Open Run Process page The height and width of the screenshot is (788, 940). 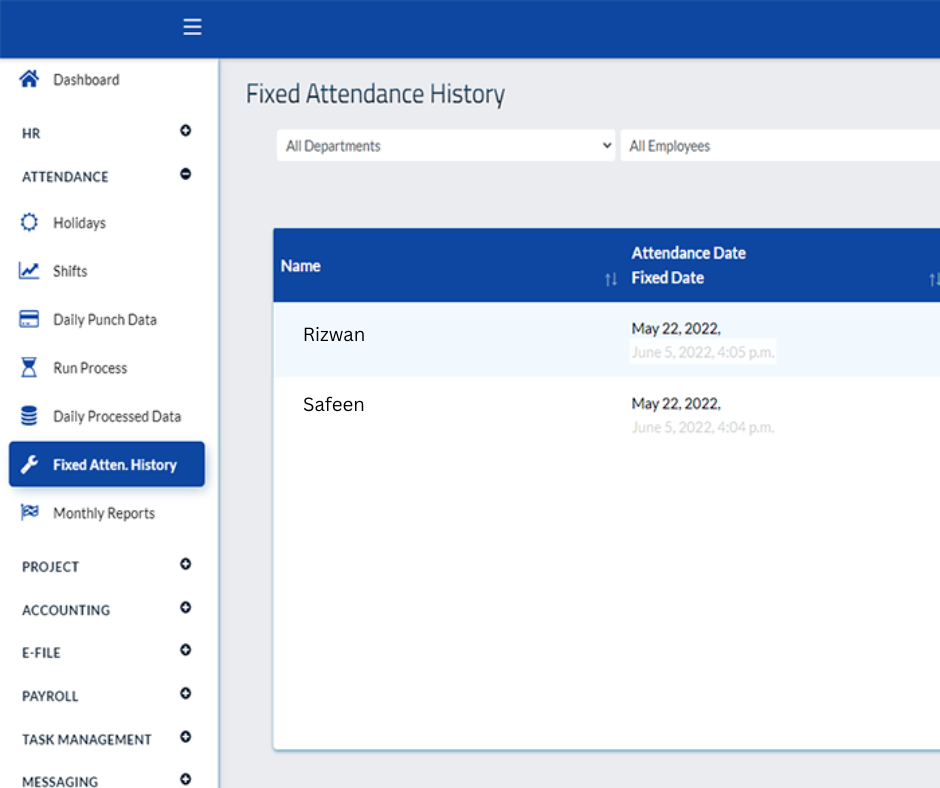click(90, 368)
